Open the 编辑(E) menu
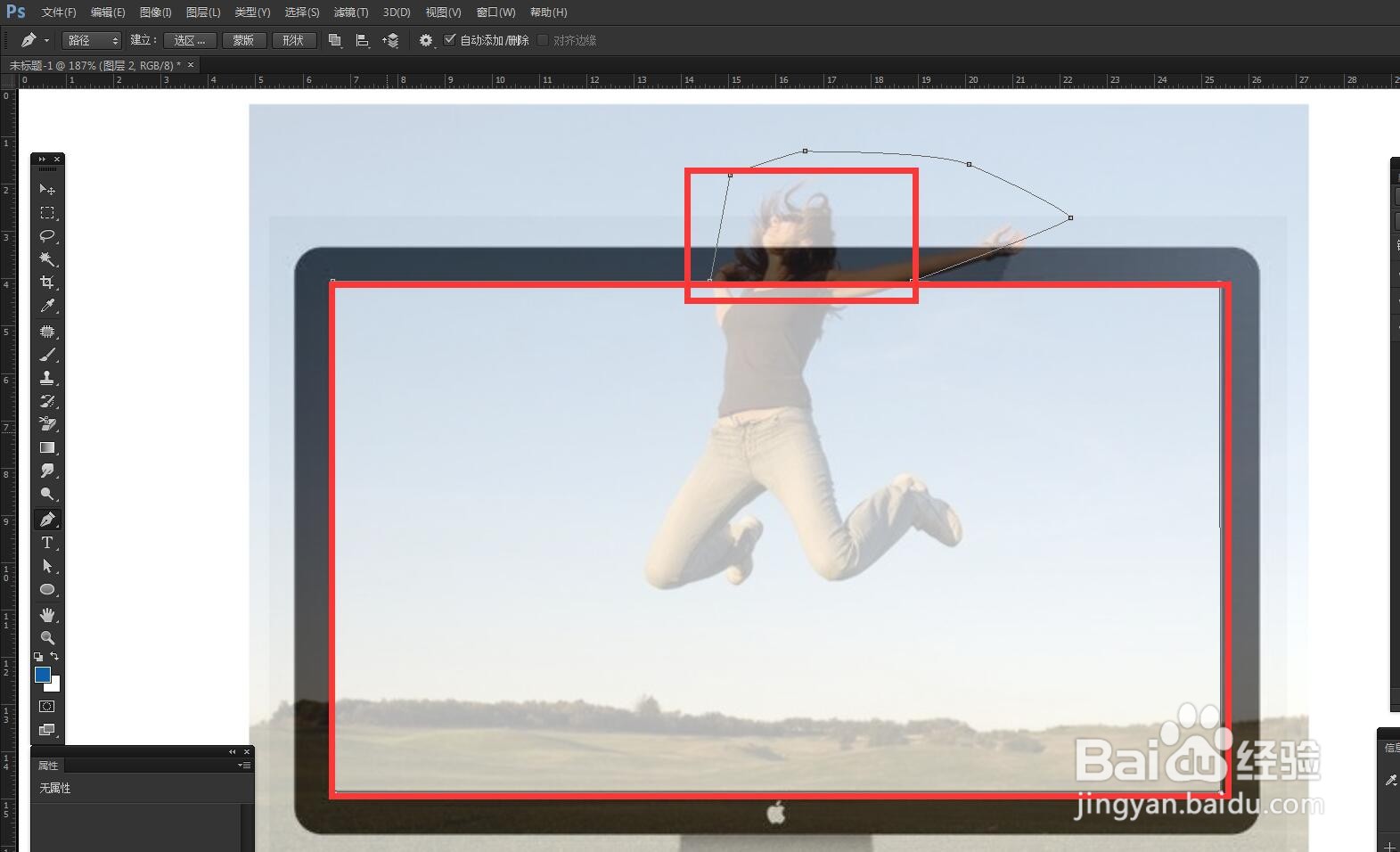Image resolution: width=1400 pixels, height=852 pixels. tap(108, 12)
